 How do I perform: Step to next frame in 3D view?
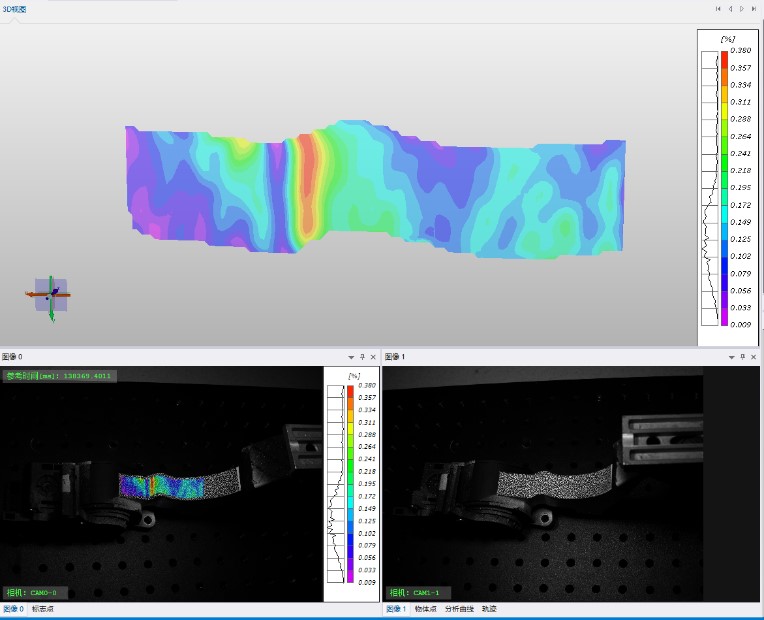[x=742, y=9]
